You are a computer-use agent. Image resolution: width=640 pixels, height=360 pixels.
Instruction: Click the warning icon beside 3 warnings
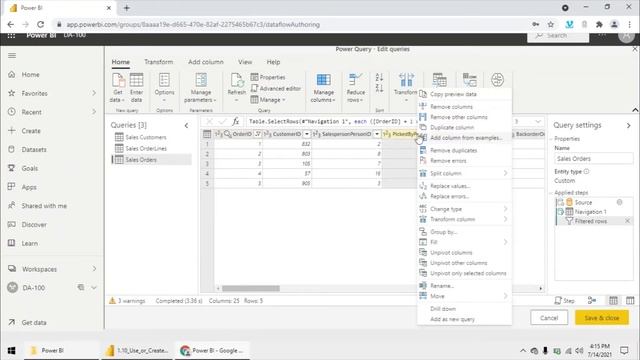pos(112,300)
